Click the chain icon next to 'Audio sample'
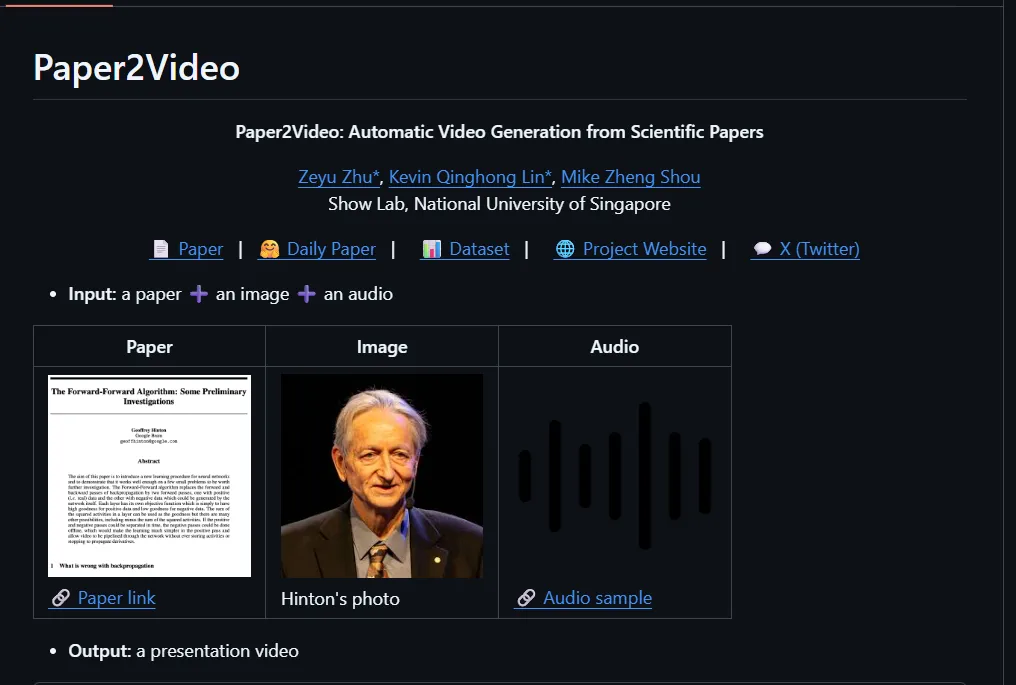 click(526, 598)
